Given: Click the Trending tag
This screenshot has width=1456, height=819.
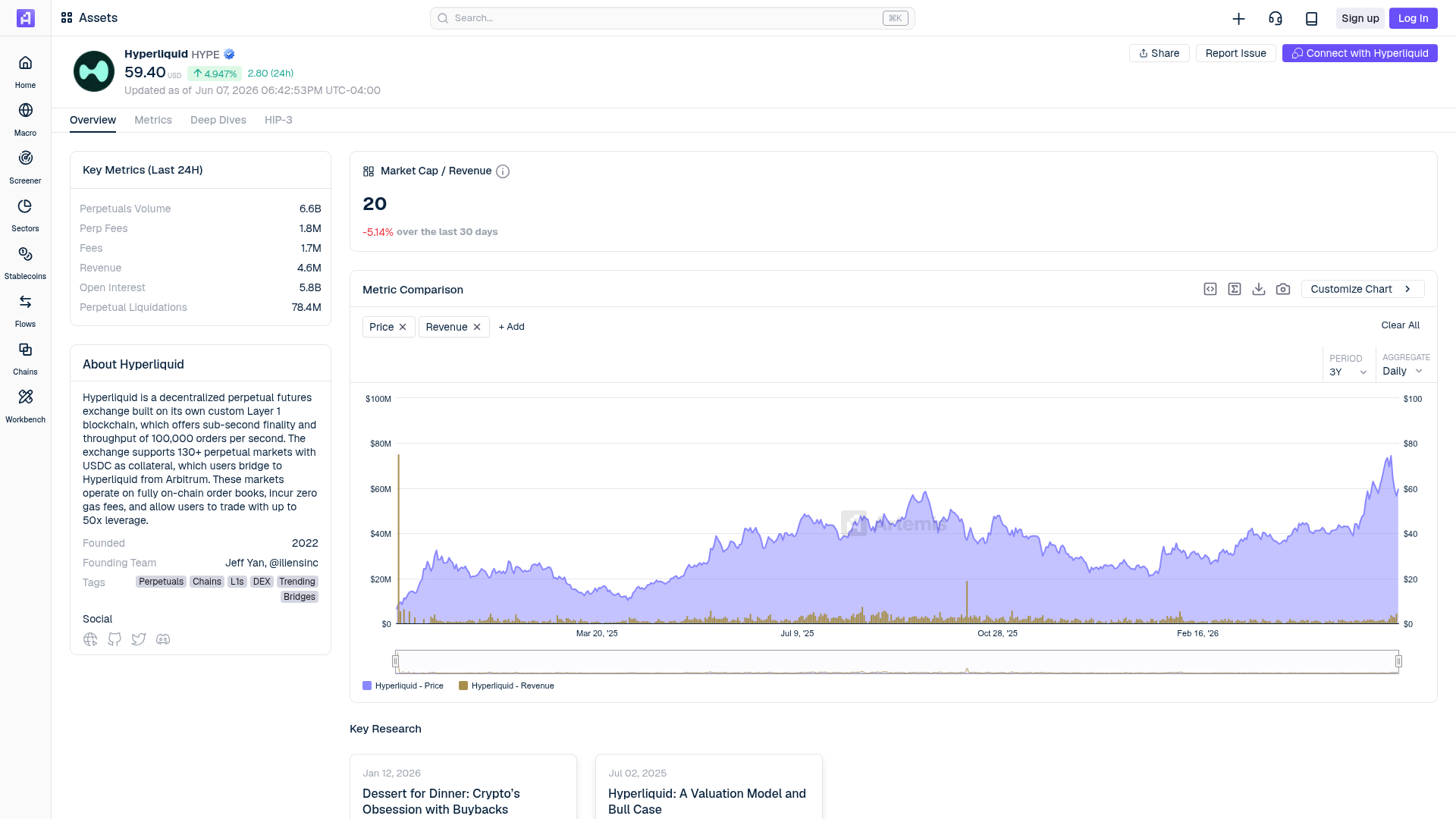Looking at the screenshot, I should coord(297,582).
